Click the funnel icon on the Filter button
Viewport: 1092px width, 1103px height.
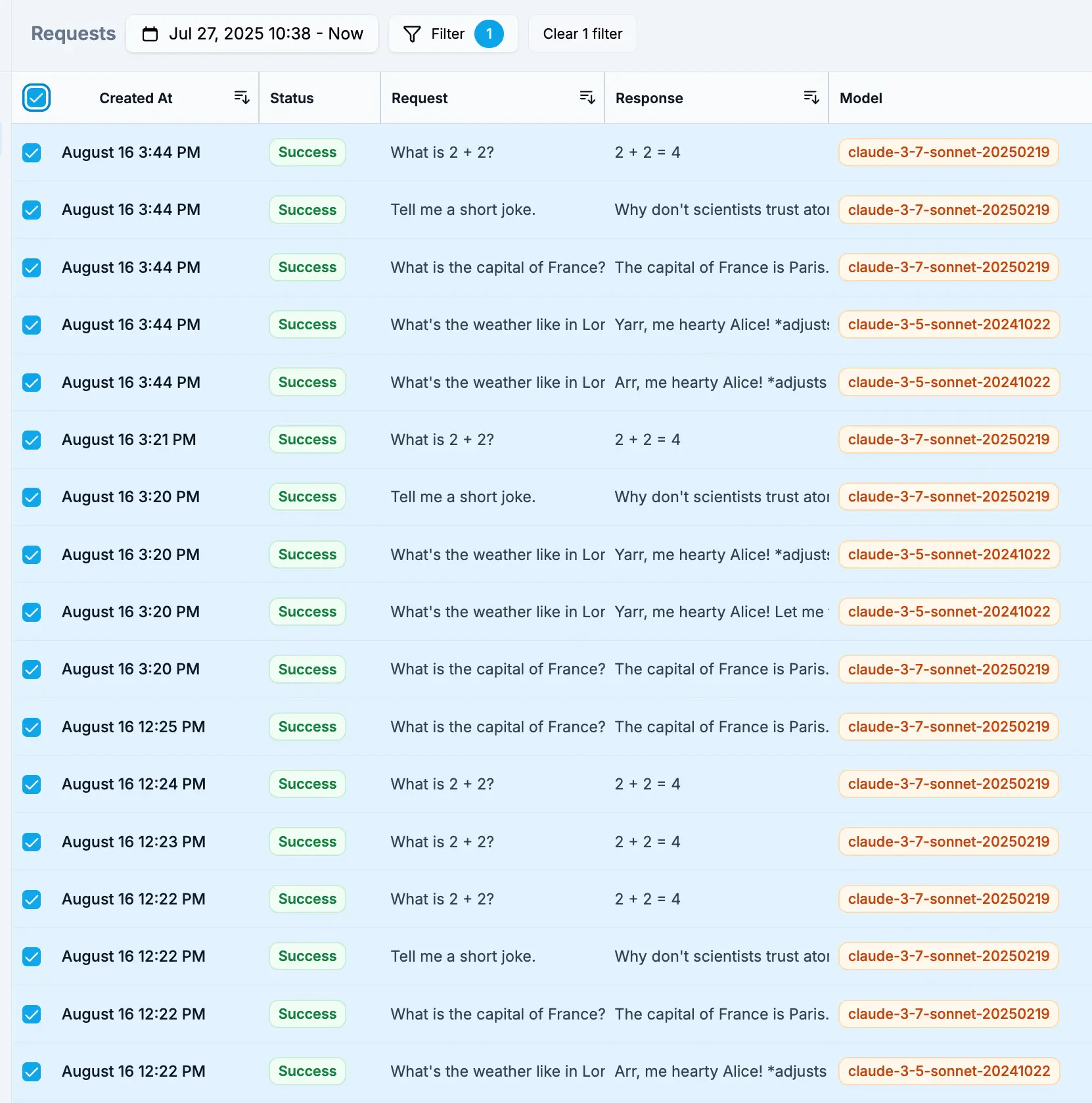(413, 34)
